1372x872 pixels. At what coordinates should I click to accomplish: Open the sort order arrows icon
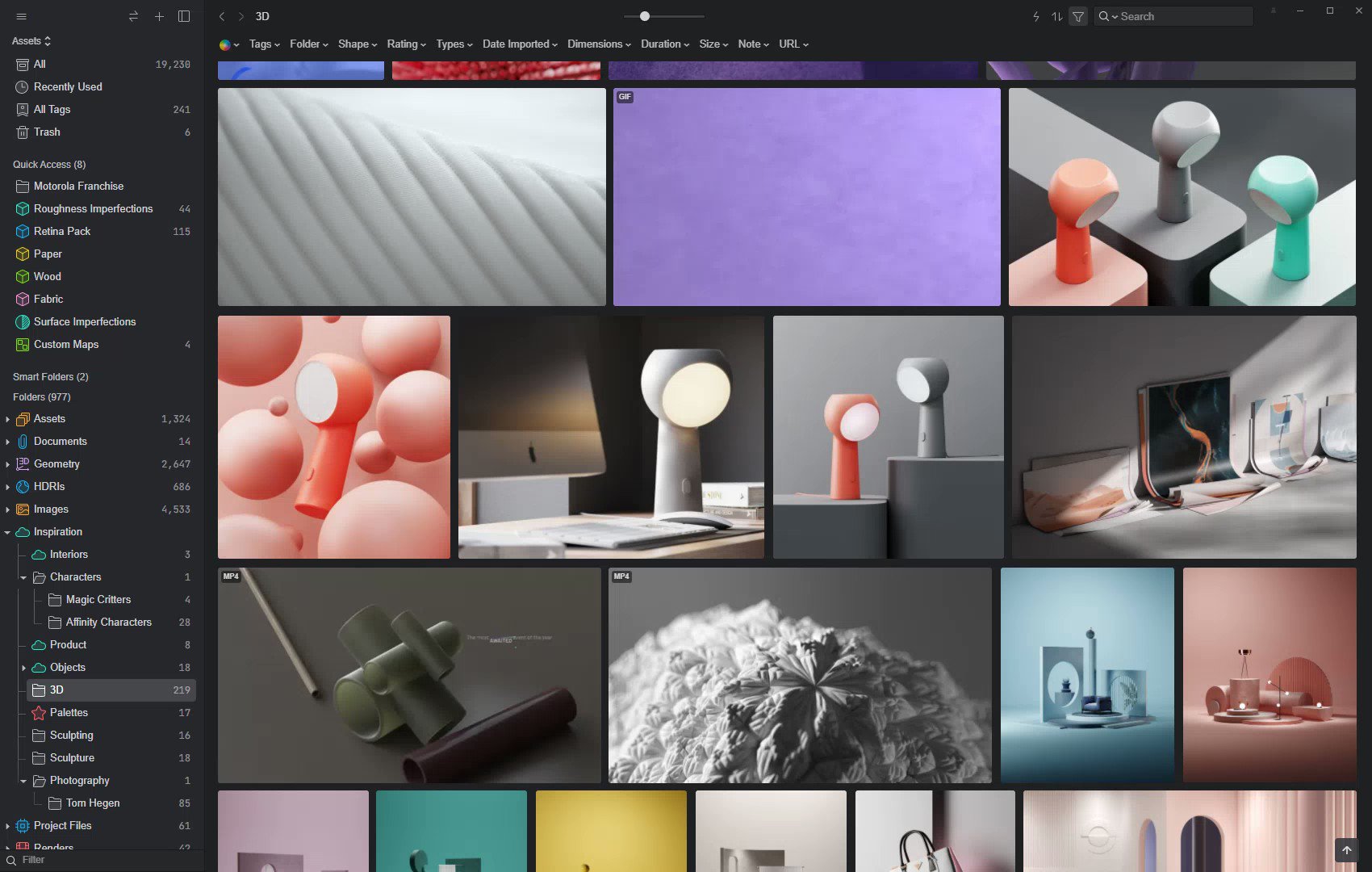[1056, 16]
